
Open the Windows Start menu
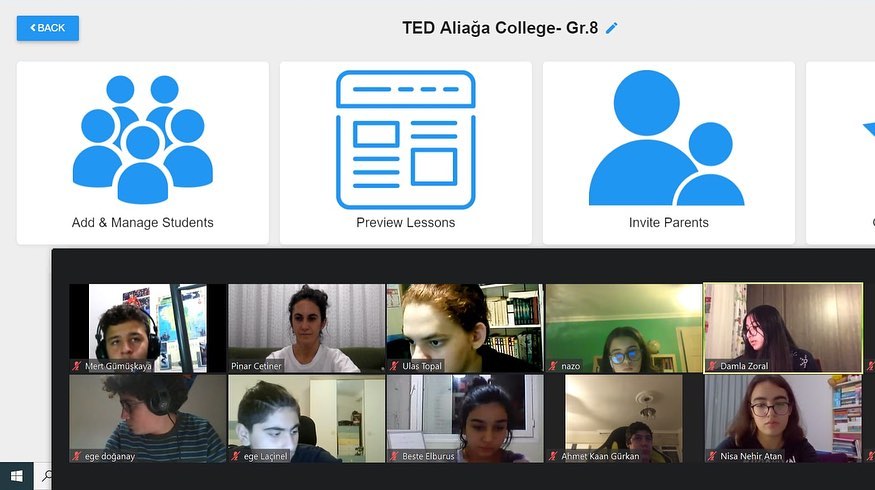[17, 476]
